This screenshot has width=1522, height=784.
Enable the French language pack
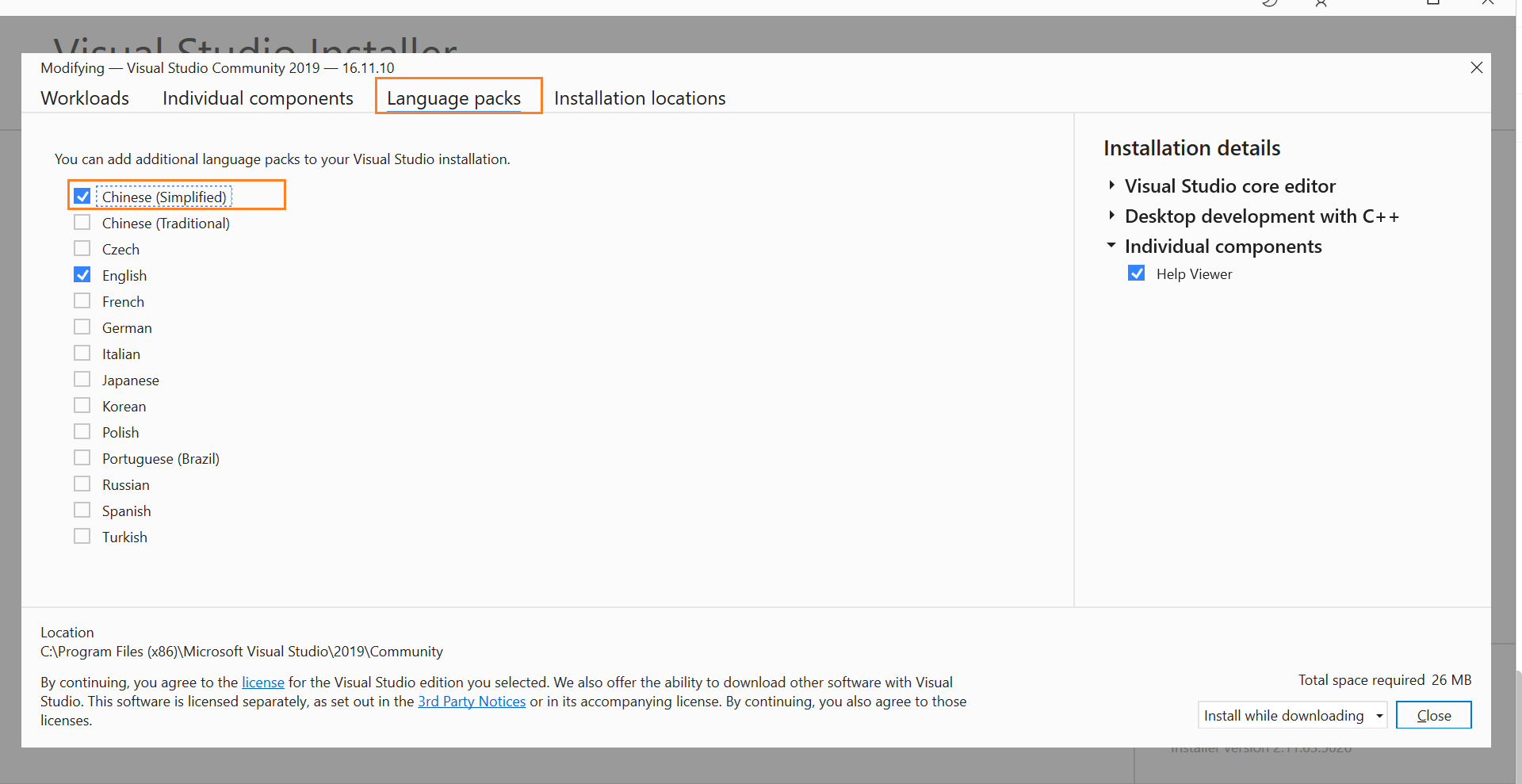82,301
